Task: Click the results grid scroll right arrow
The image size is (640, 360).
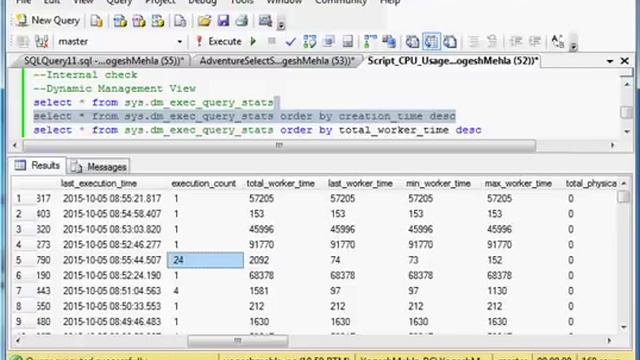Action: (609, 340)
